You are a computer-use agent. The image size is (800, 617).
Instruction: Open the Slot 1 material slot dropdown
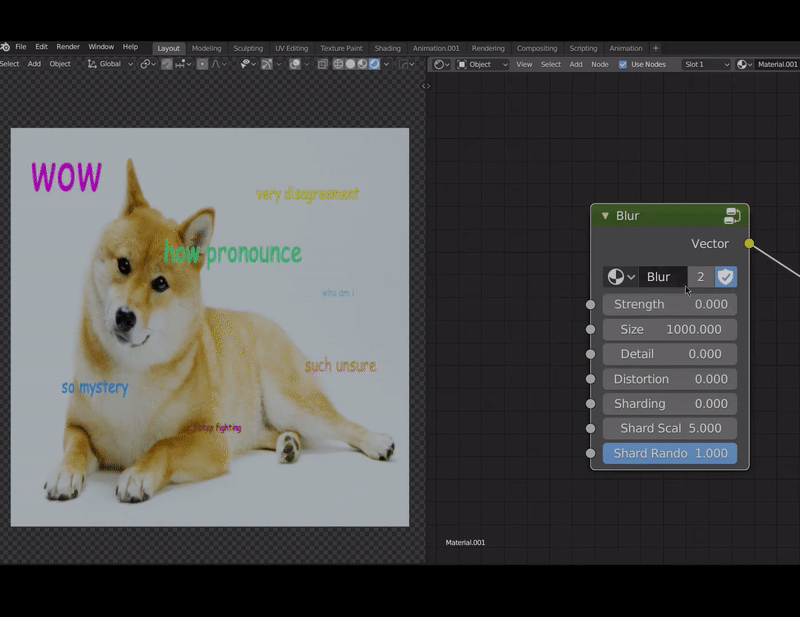pos(706,64)
